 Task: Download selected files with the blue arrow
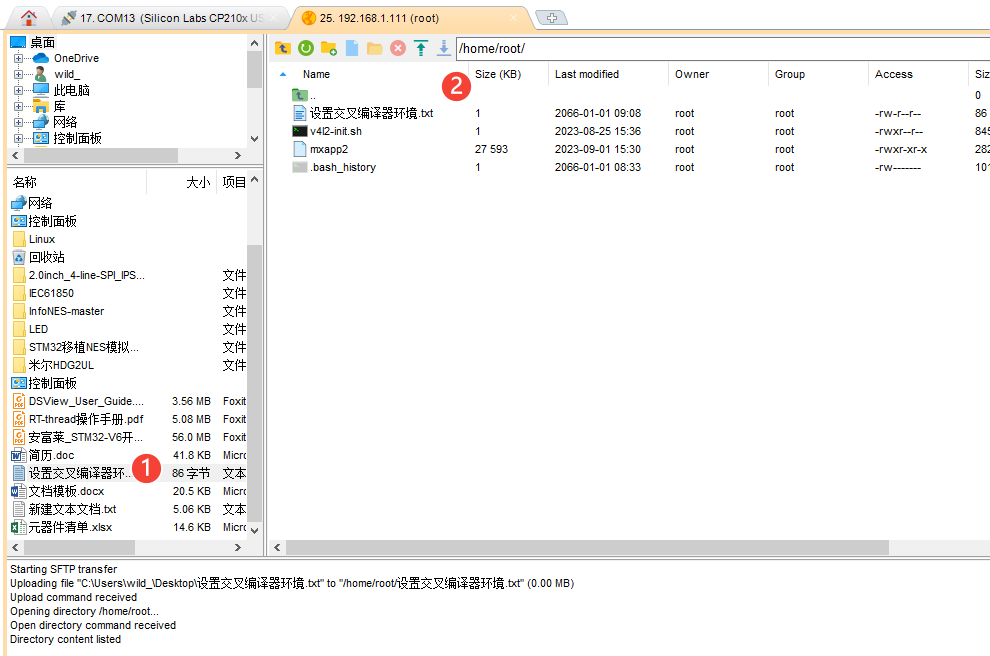click(444, 48)
